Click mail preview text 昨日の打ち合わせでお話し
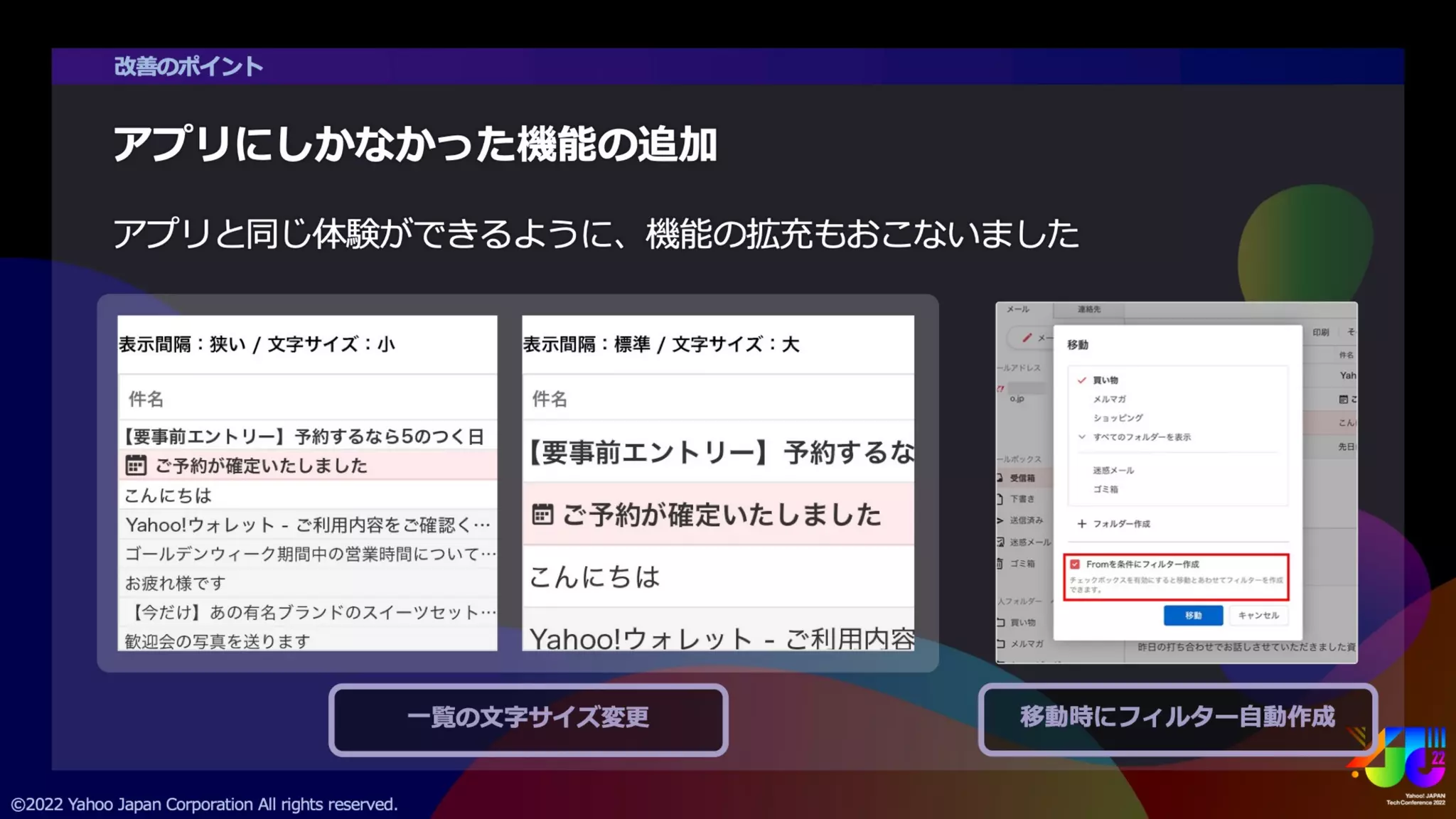Image resolution: width=1456 pixels, height=819 pixels. pos(1246,647)
